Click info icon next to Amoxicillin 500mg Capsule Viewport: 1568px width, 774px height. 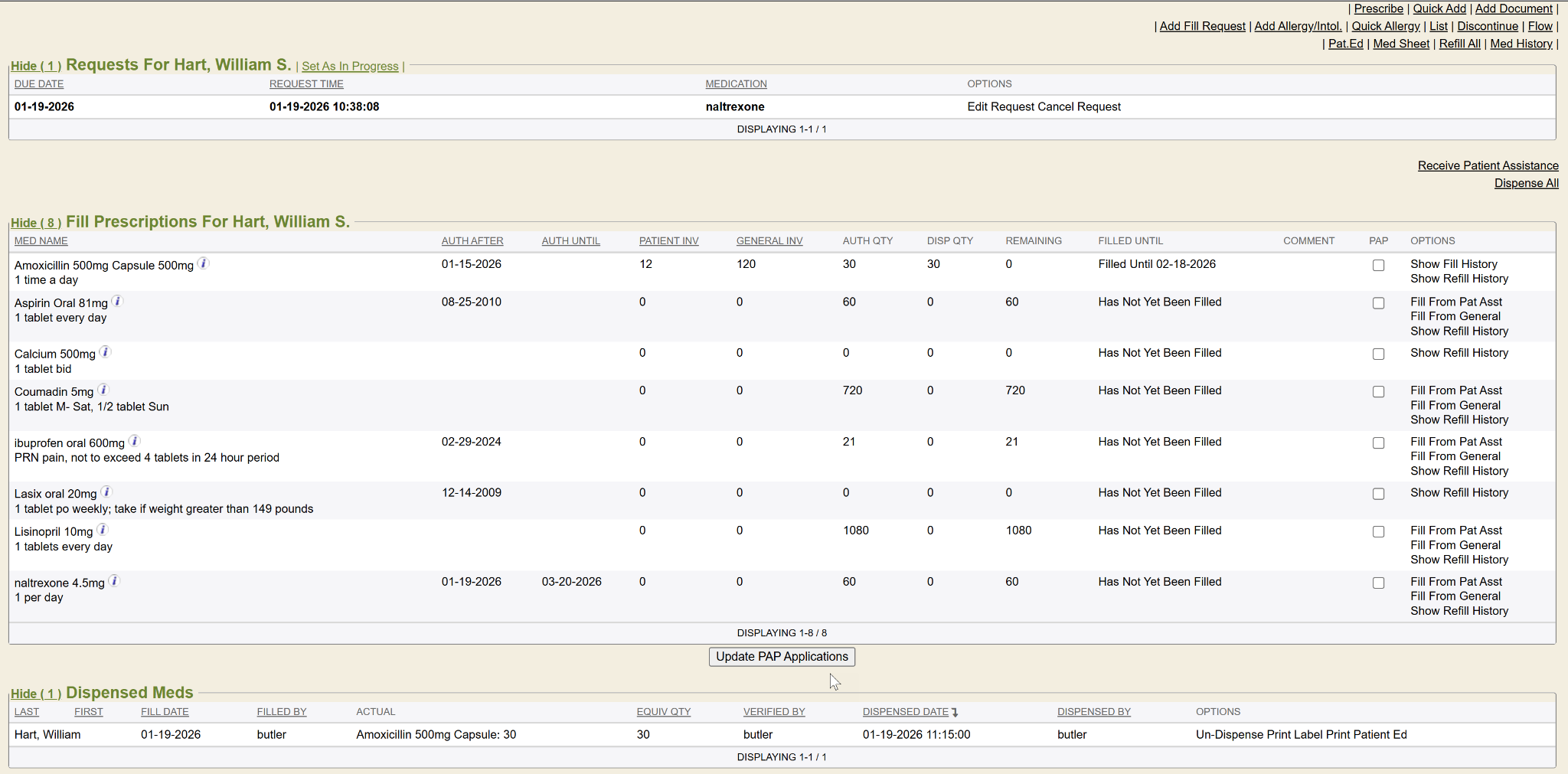[x=204, y=263]
